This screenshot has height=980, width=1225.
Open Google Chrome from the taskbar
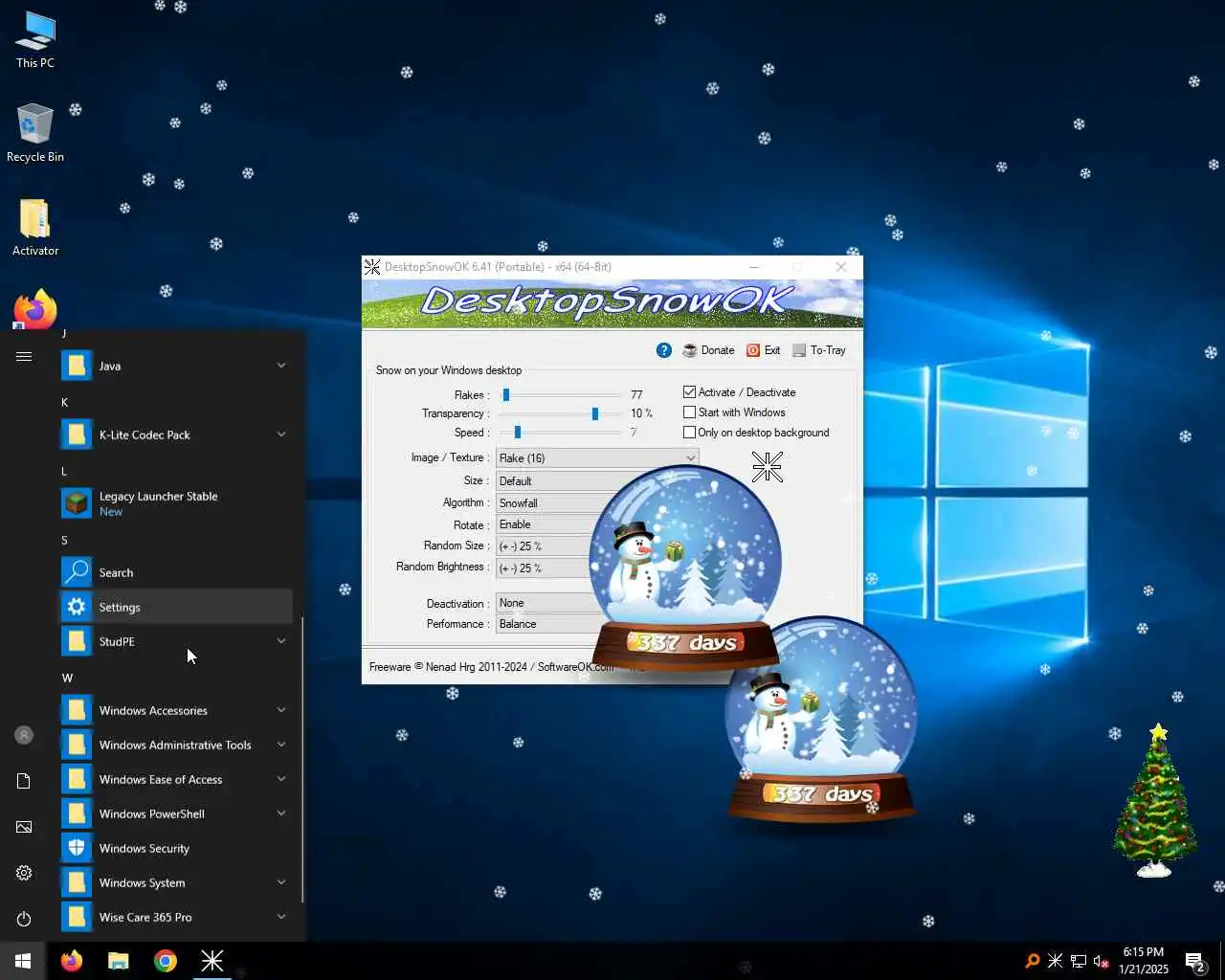coord(166,961)
